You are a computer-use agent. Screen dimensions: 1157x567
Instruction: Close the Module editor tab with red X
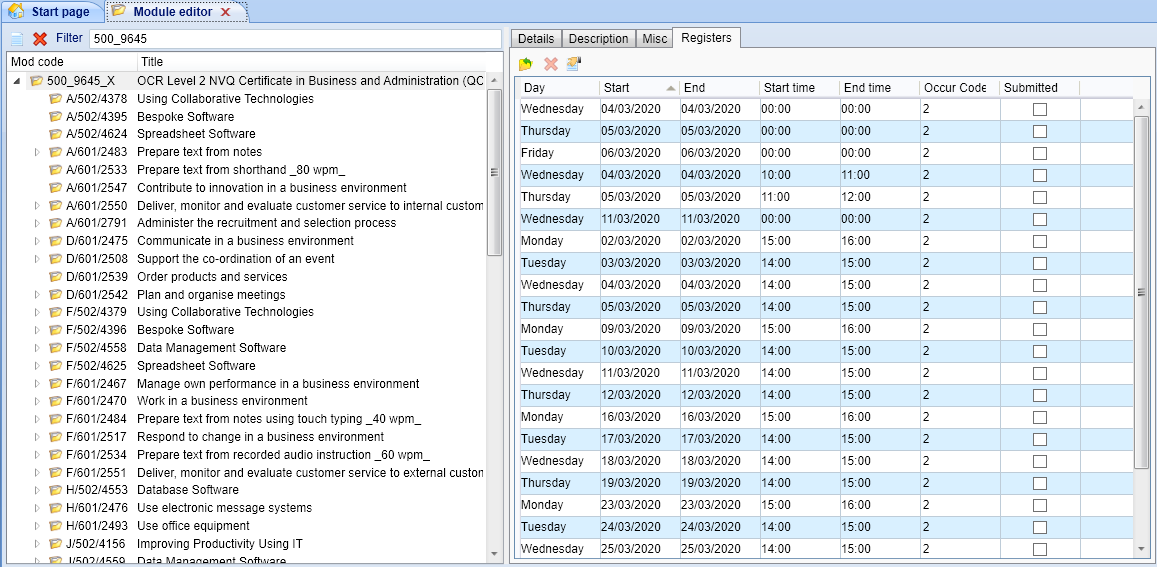click(x=225, y=12)
